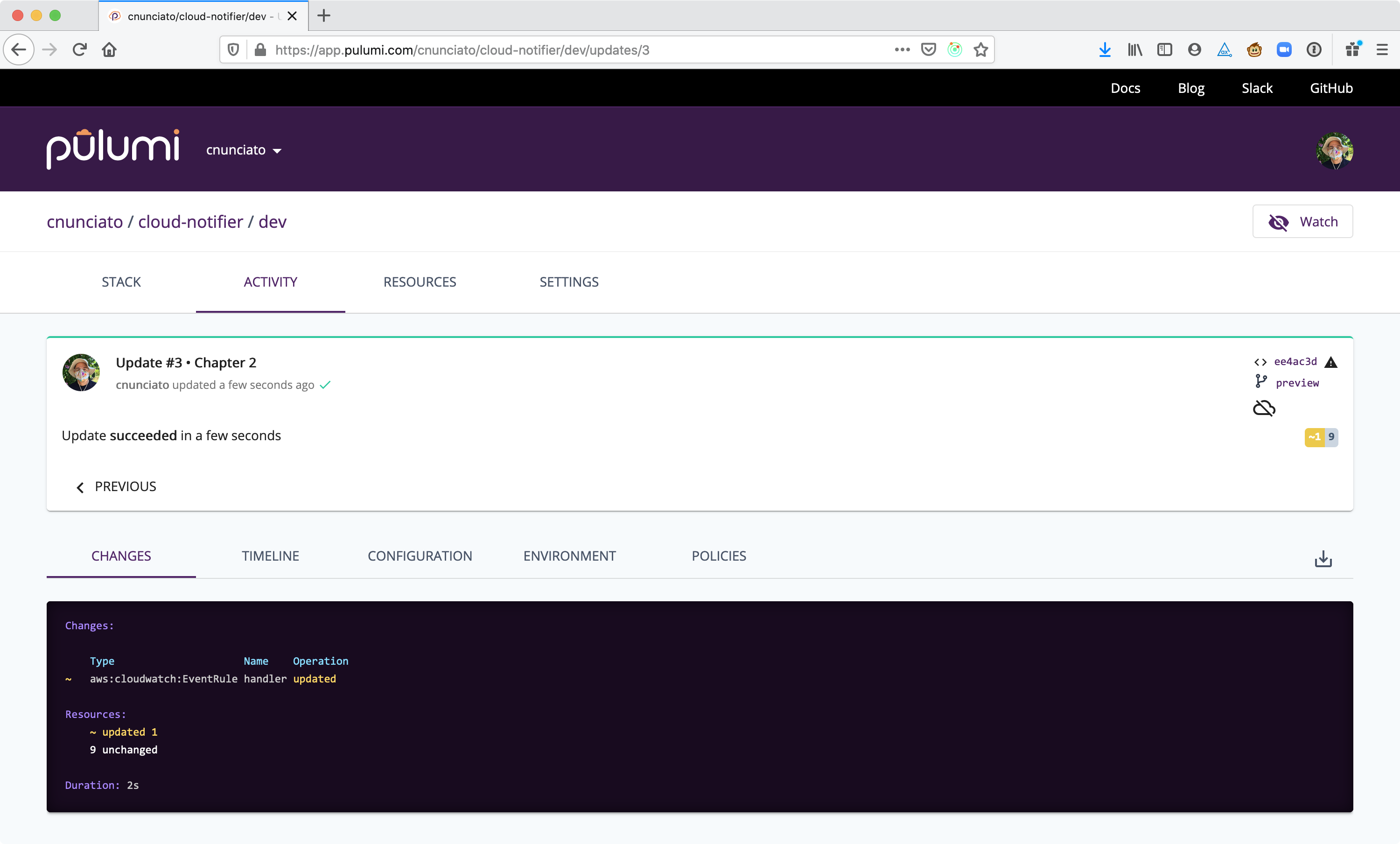The image size is (1400, 844).
Task: Open the browser home page
Action: 109,50
